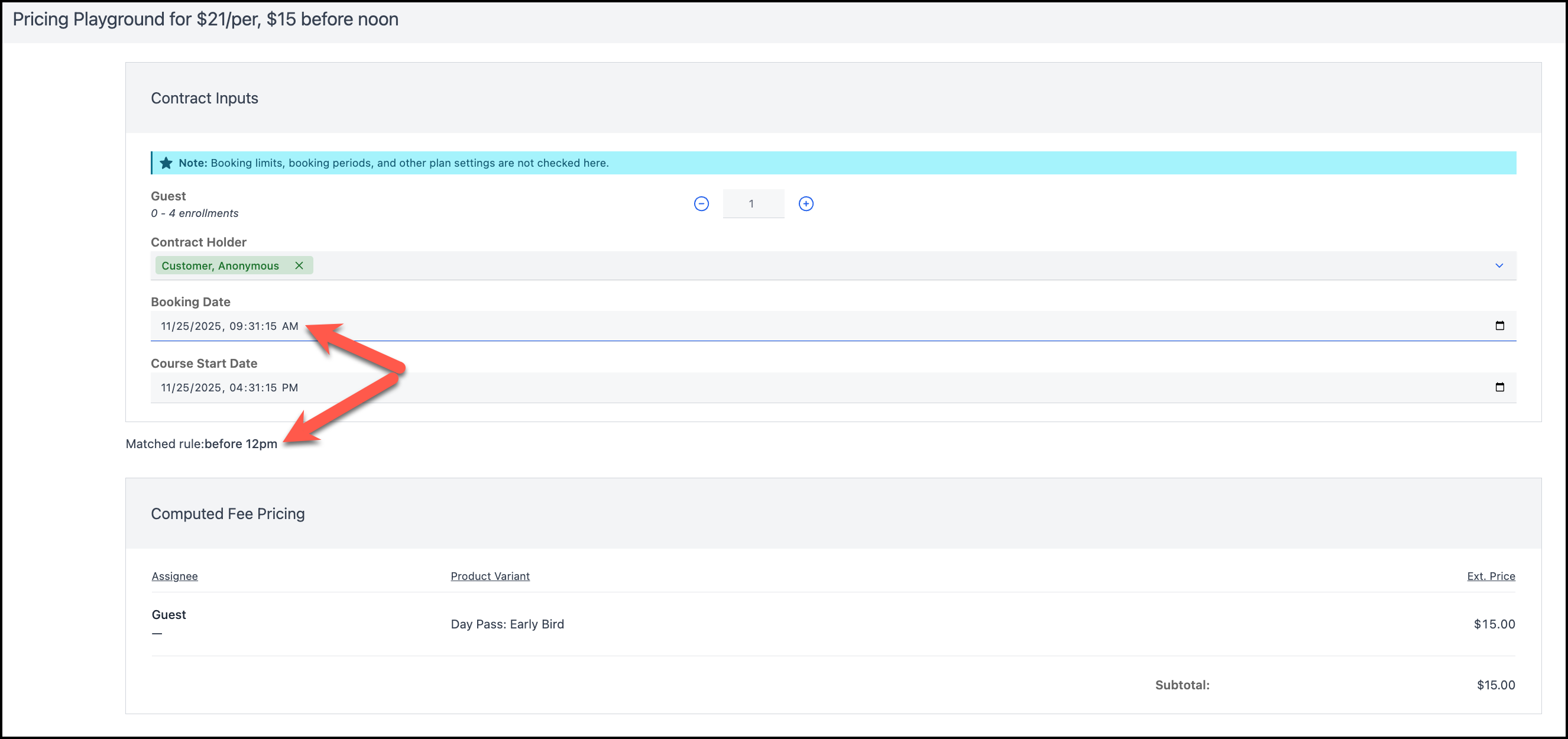Open Booking Date calendar picker icon
Screen dimensions: 1568x739
pos(1499,326)
